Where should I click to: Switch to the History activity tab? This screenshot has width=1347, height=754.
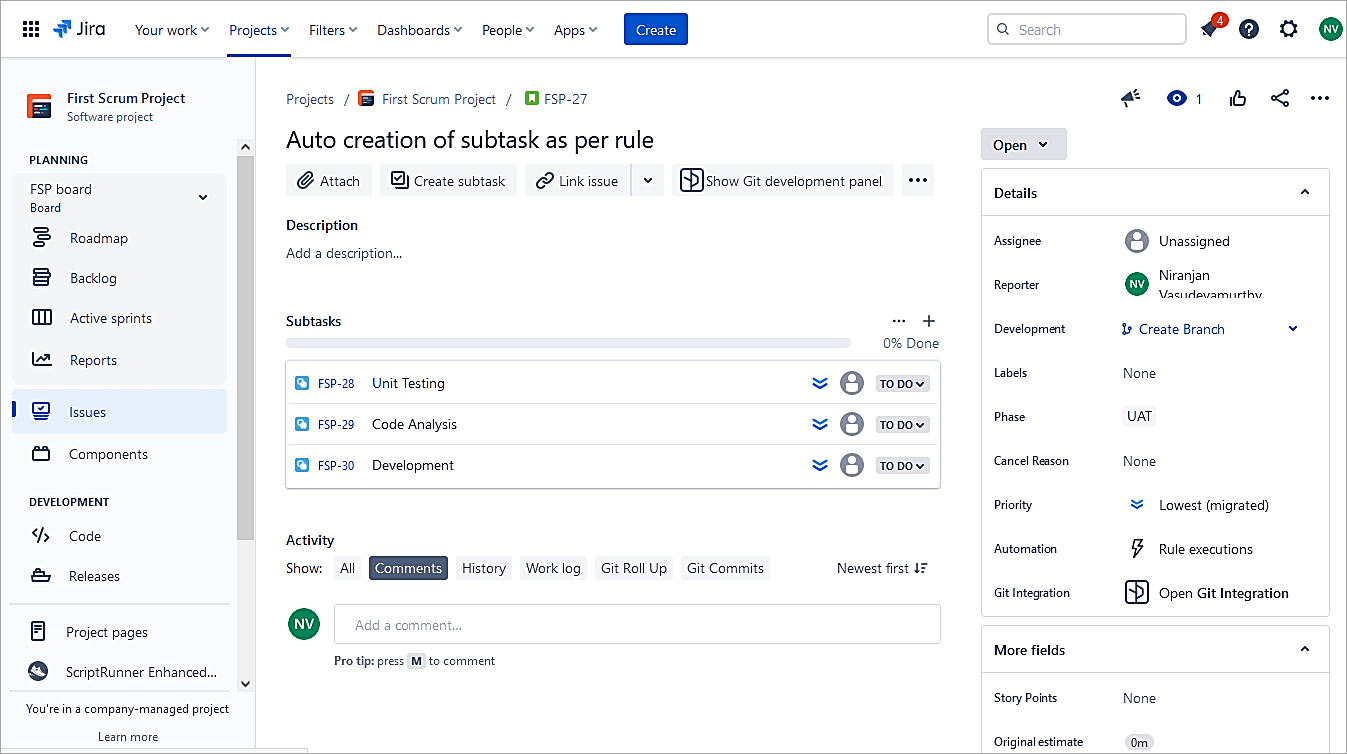(x=484, y=568)
